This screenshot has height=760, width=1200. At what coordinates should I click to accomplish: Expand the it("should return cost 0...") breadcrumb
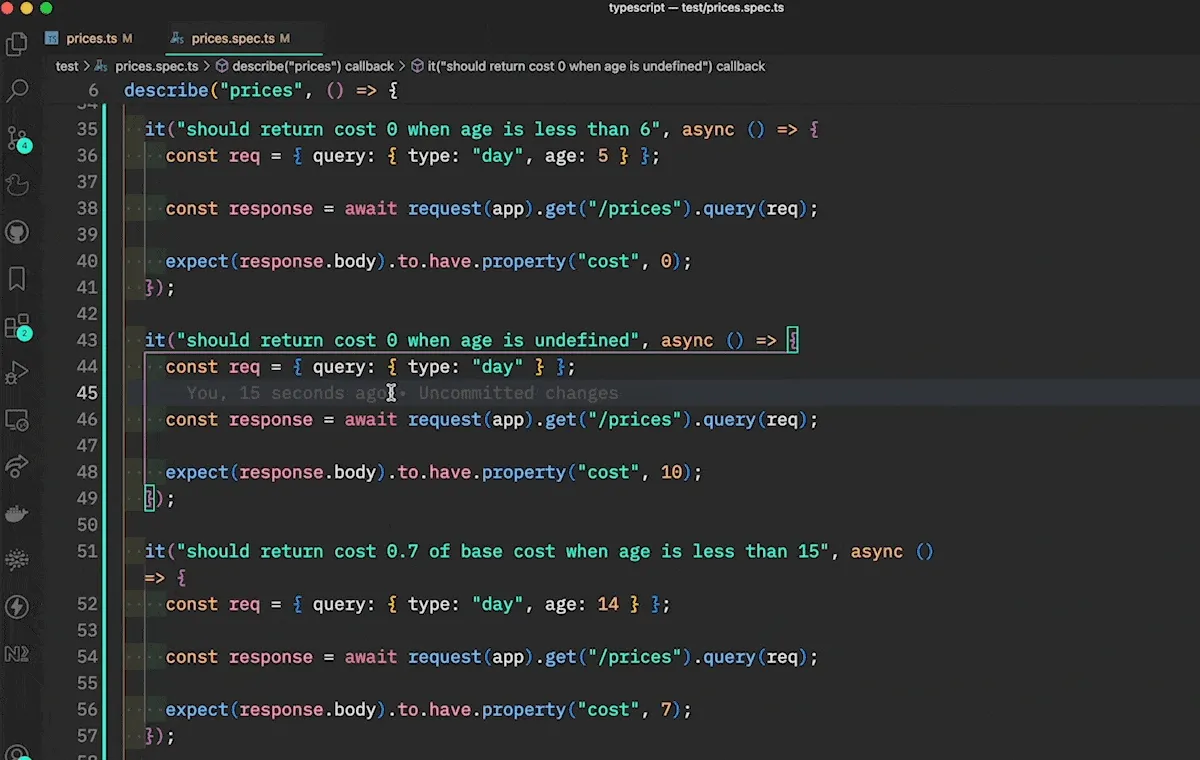596,66
